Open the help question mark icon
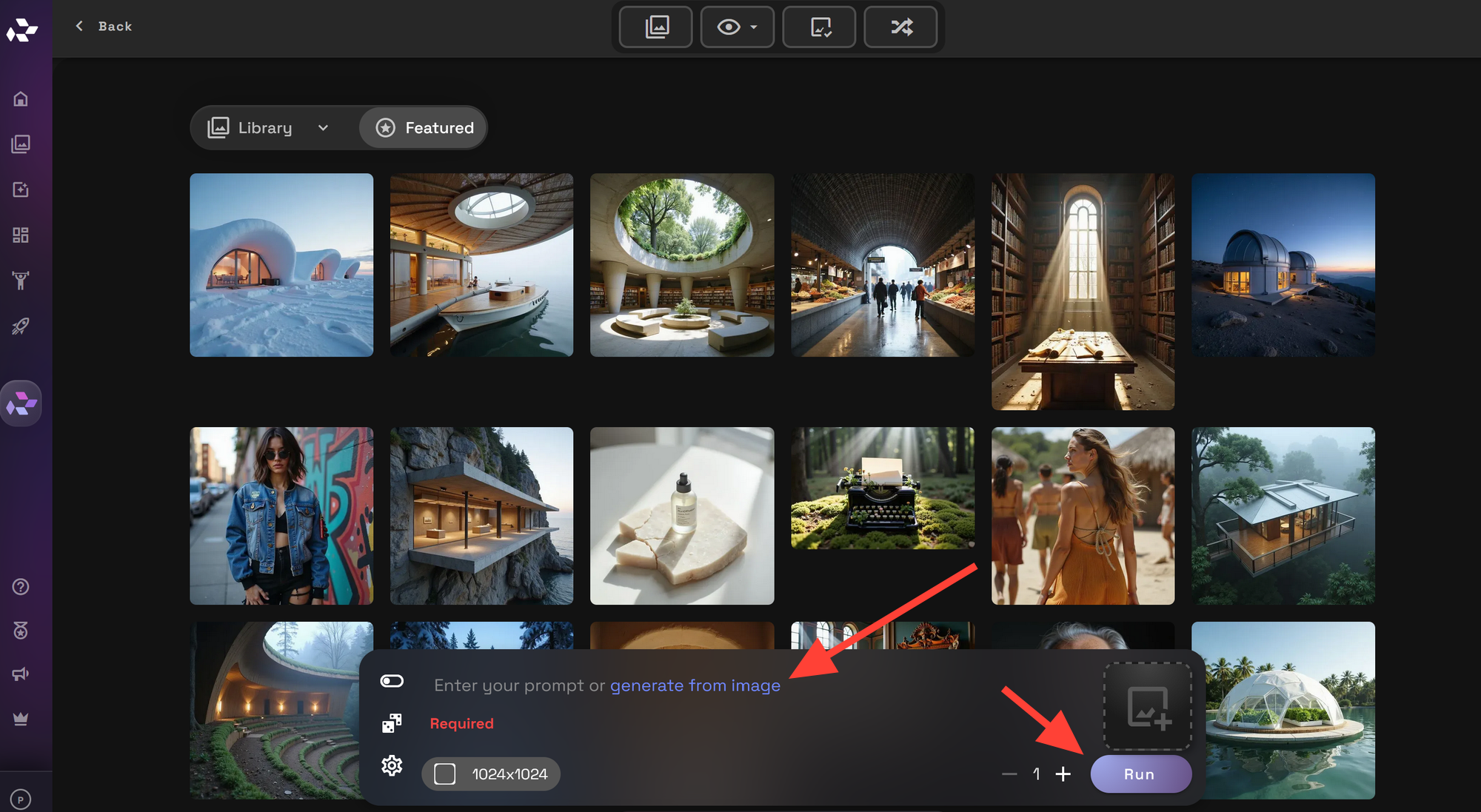Viewport: 1481px width, 812px height. point(21,587)
